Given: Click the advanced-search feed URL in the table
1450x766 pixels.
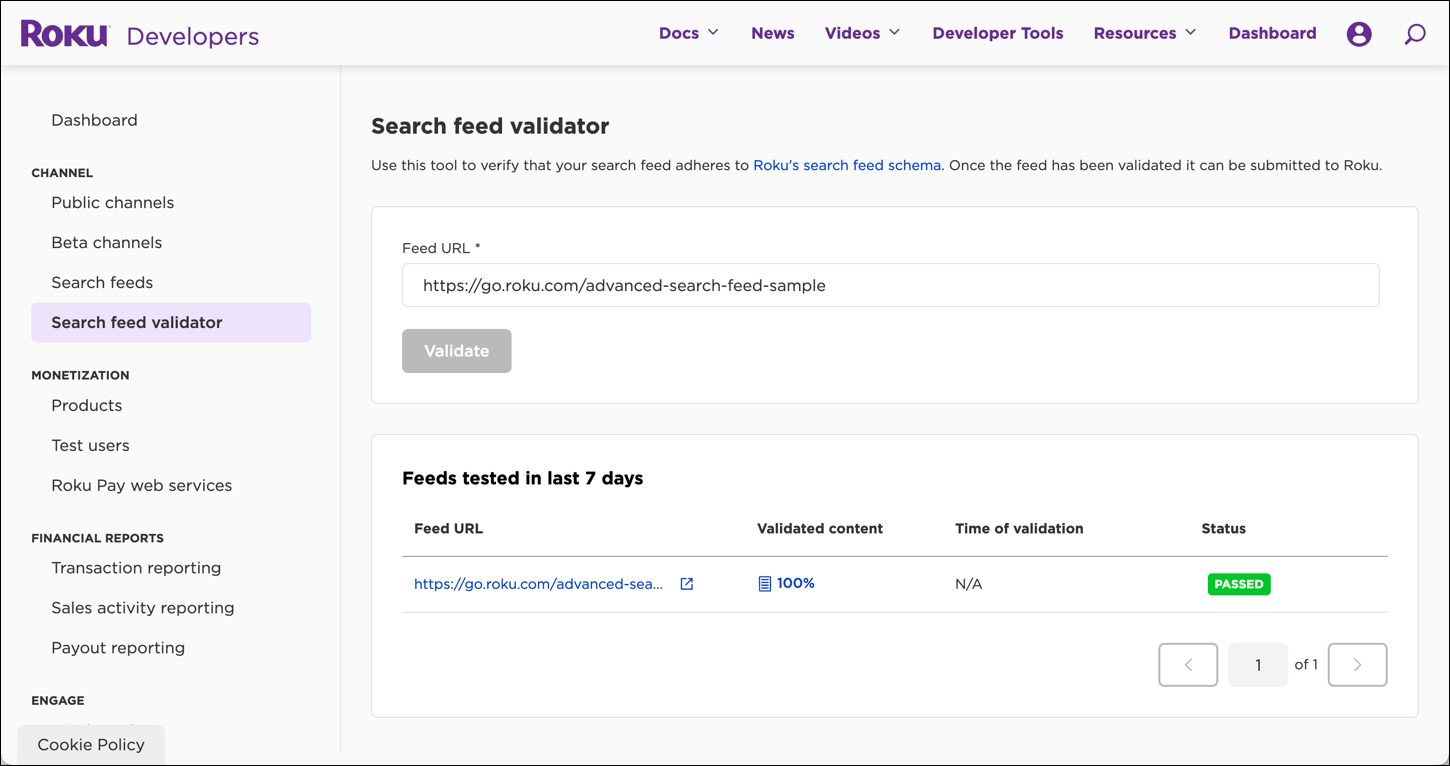Looking at the screenshot, I should click(x=540, y=583).
